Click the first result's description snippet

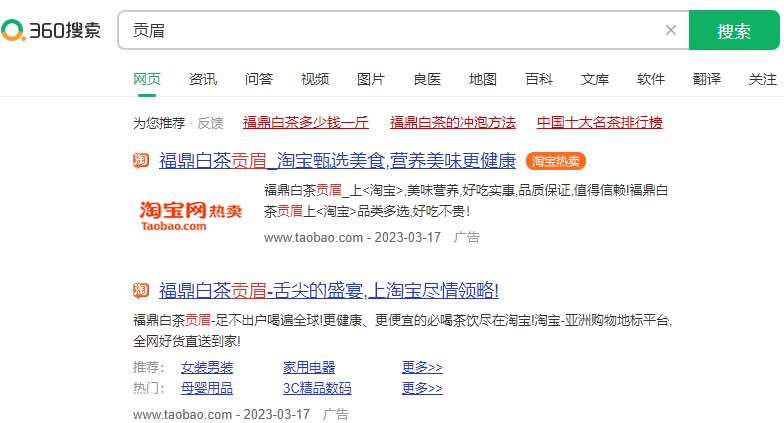(x=466, y=200)
